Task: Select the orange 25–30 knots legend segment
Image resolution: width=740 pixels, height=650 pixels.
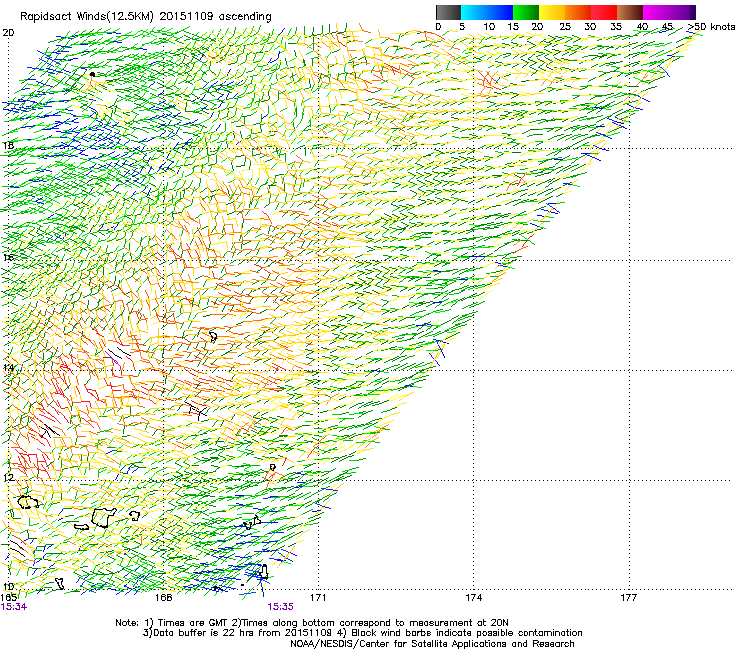Action: coord(578,12)
